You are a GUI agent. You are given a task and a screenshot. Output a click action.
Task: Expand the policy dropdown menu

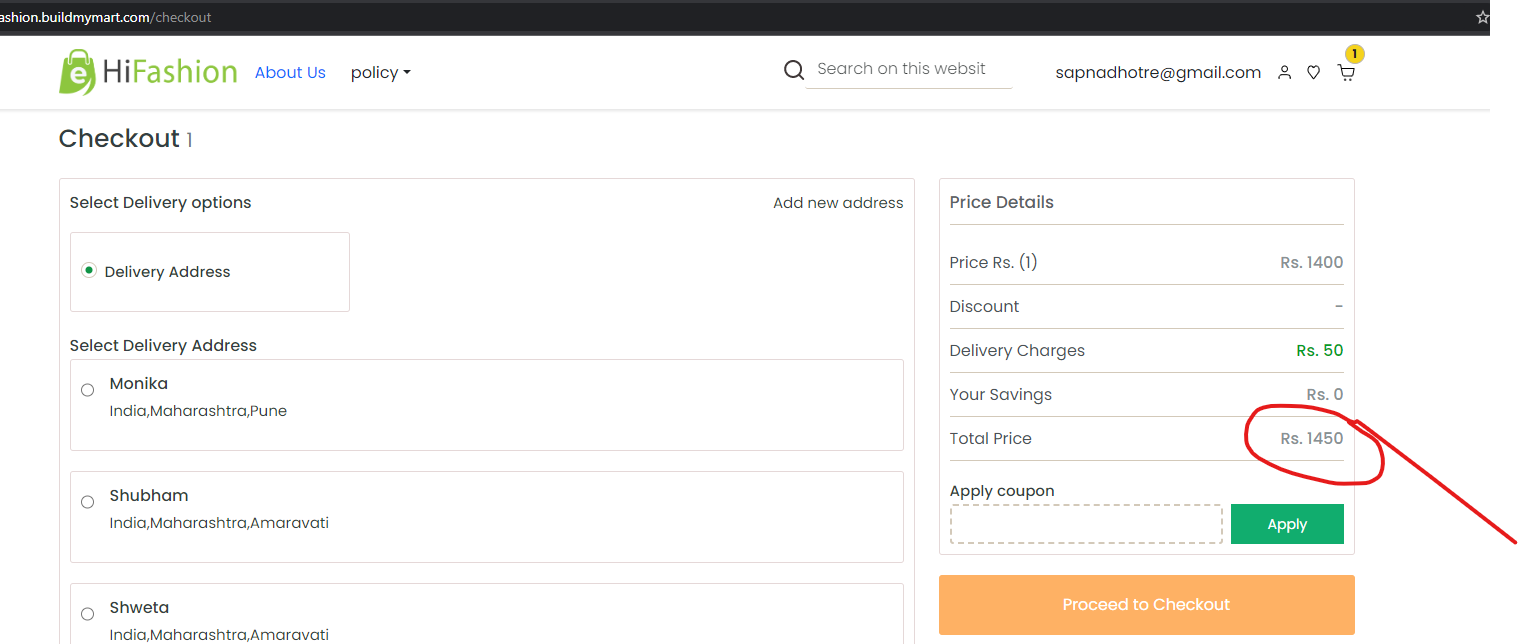pyautogui.click(x=381, y=73)
